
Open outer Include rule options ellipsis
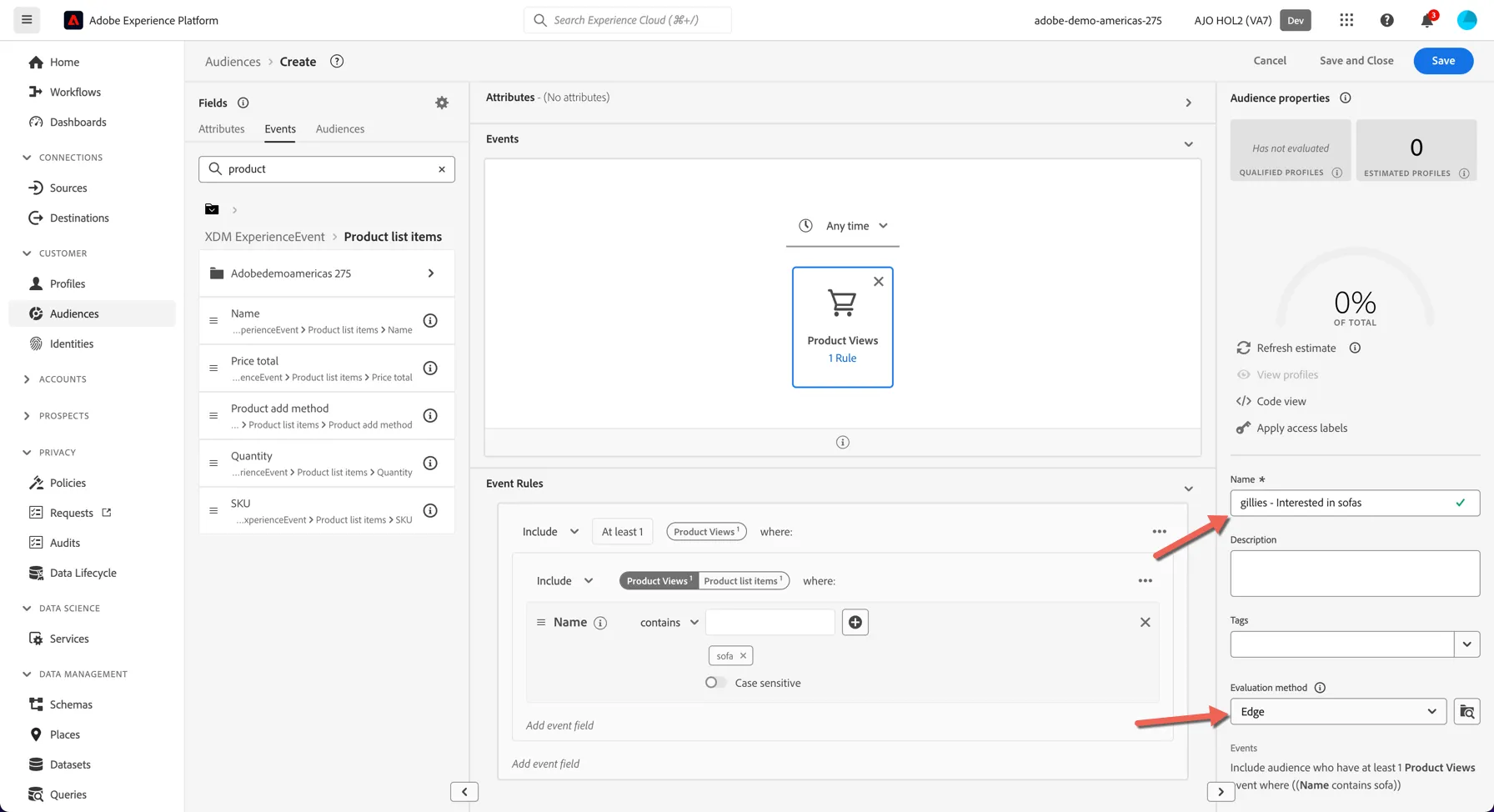1159,532
